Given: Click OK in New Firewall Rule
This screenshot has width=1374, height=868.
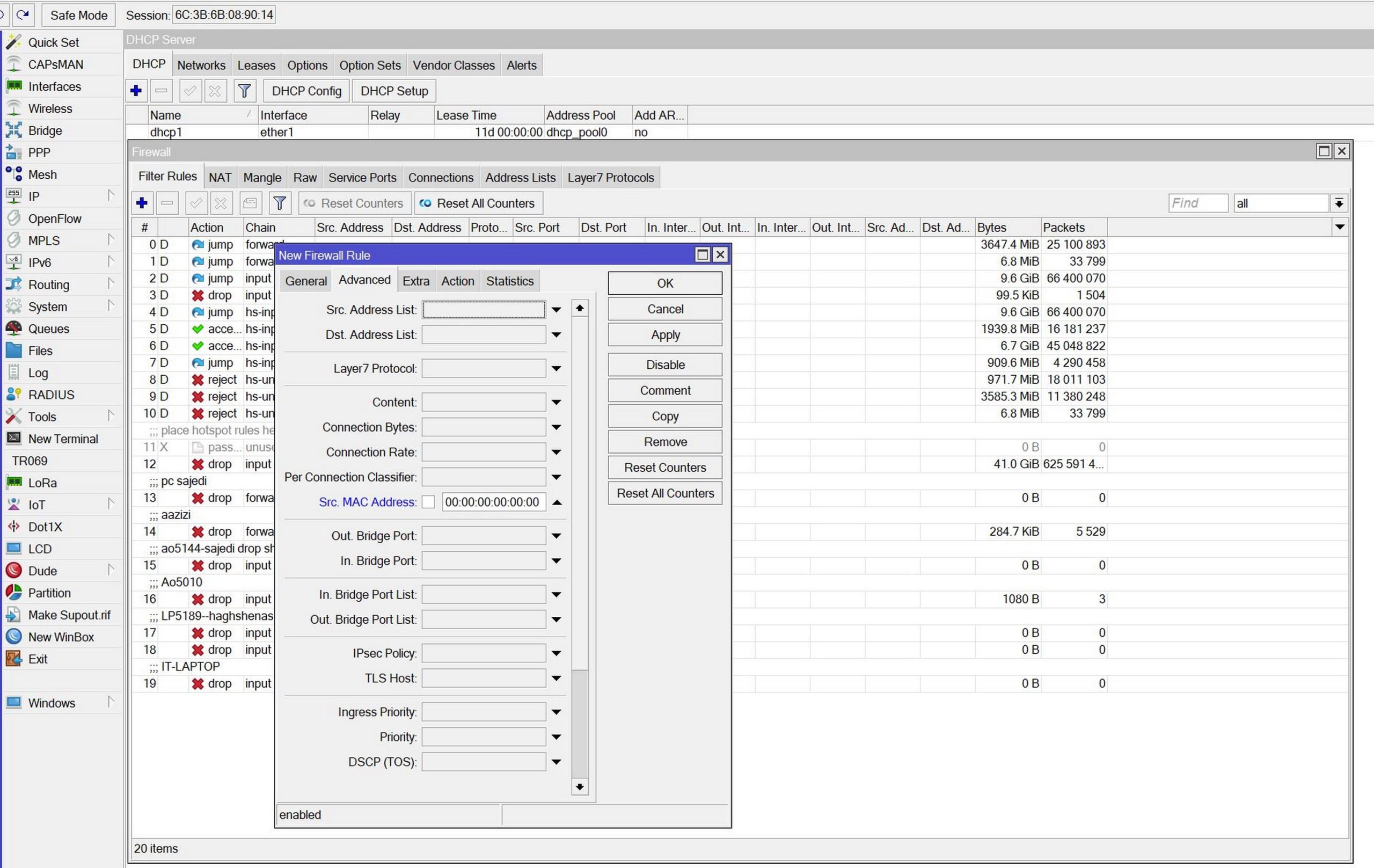Looking at the screenshot, I should pyautogui.click(x=665, y=283).
